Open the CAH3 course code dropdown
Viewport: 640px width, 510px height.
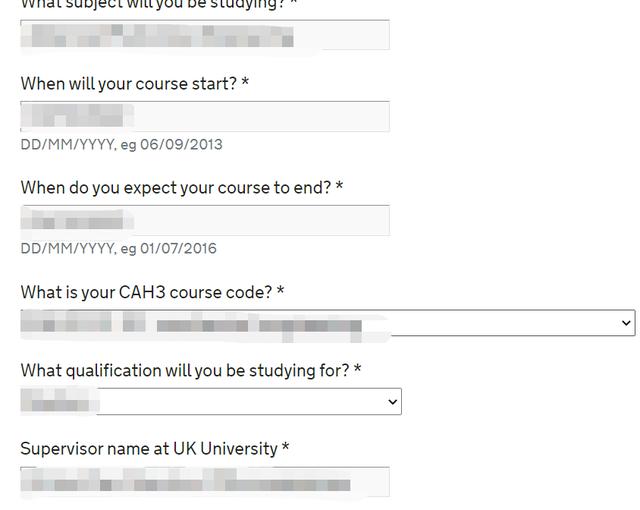click(327, 323)
